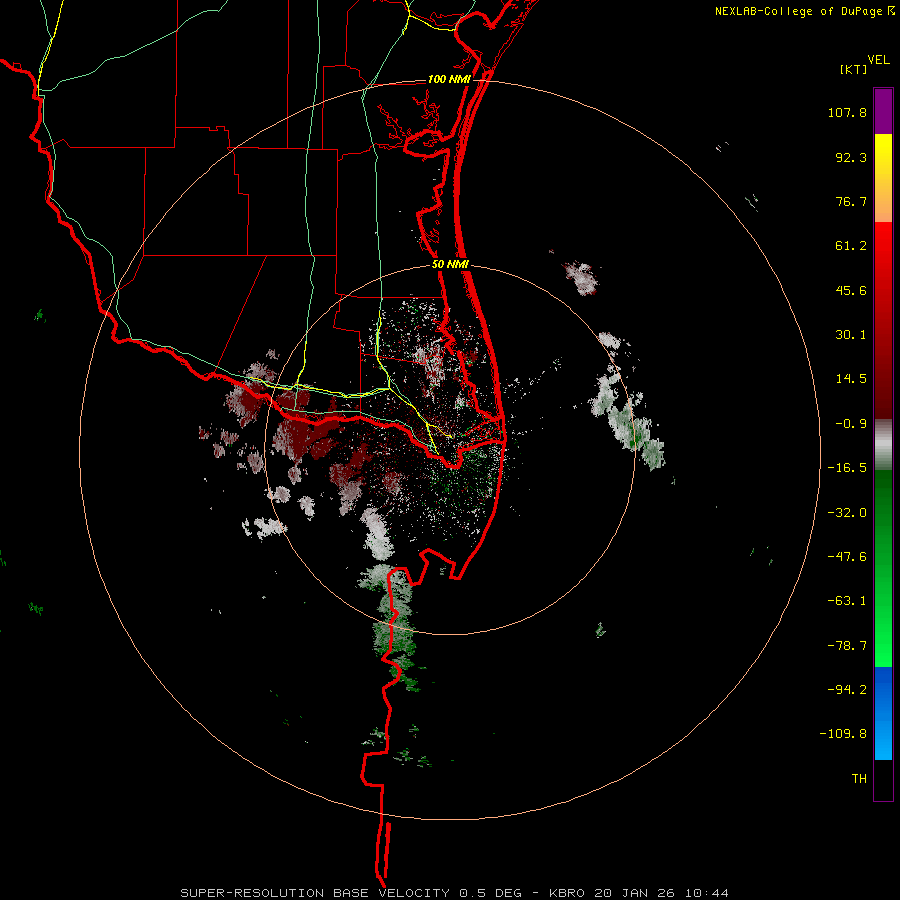Click the [KT] units label
Viewport: 900px width, 900px height.
pyautogui.click(x=853, y=69)
